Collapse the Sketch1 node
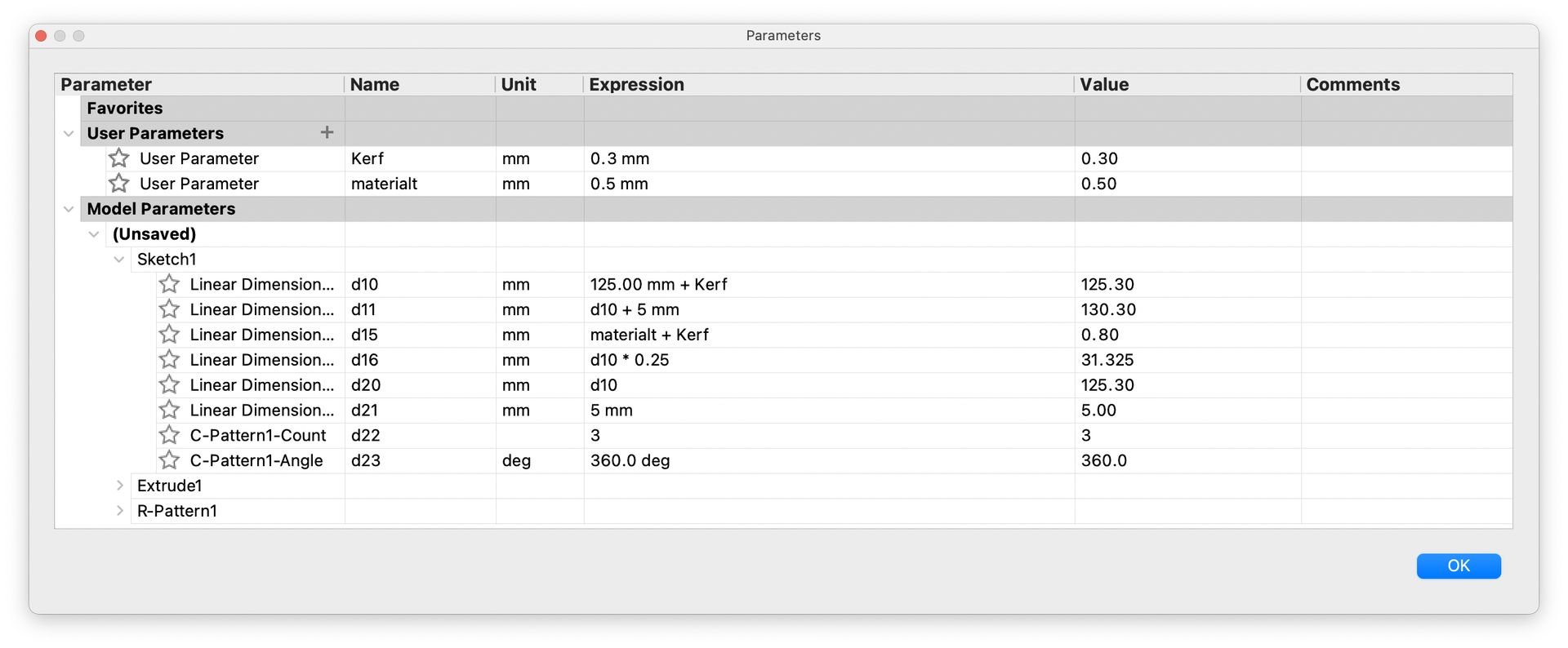The width and height of the screenshot is (1568, 648). click(119, 260)
